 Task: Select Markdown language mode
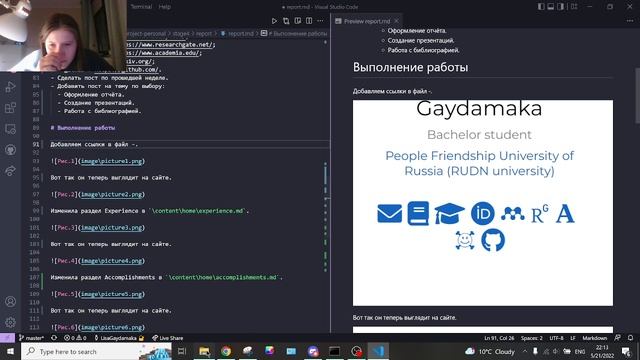[594, 338]
